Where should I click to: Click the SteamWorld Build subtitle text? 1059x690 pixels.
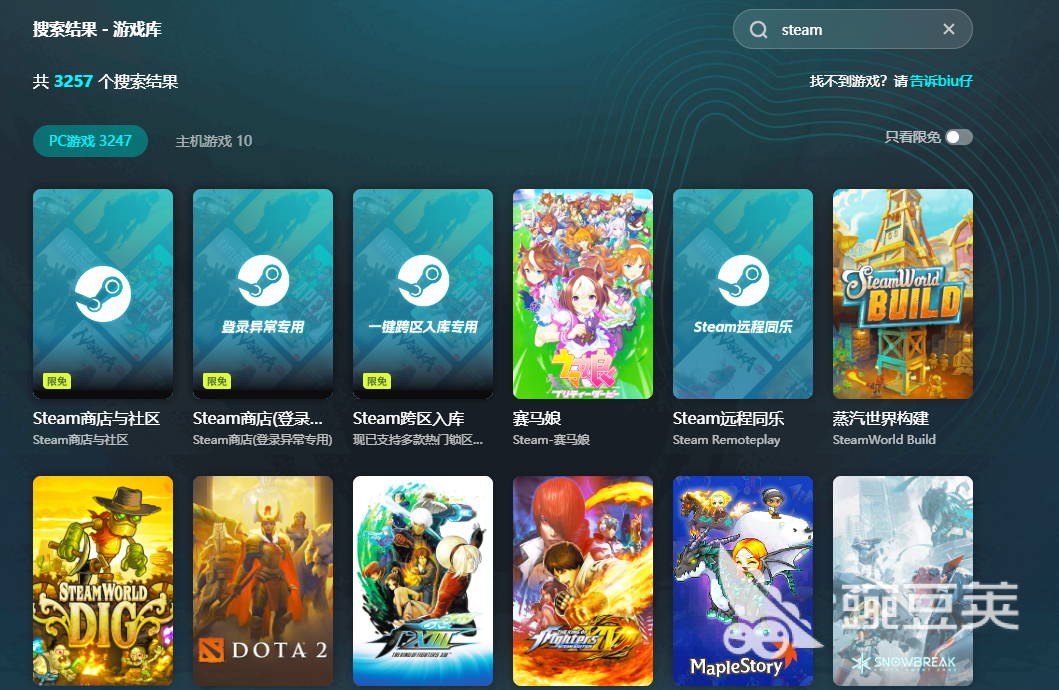pyautogui.click(x=884, y=440)
